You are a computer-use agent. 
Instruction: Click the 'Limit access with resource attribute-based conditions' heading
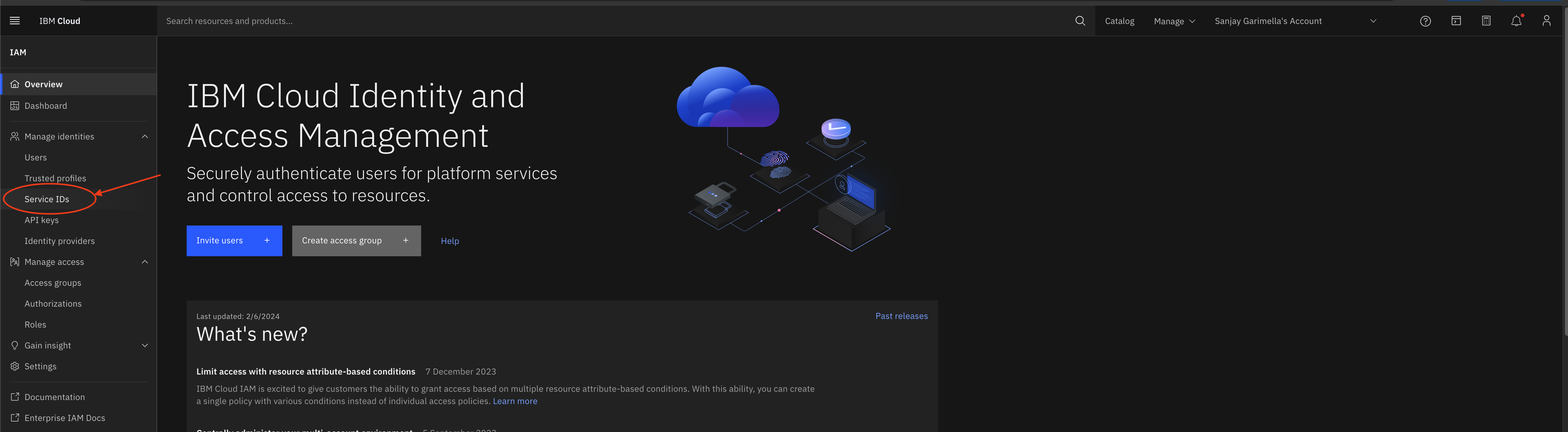[305, 372]
